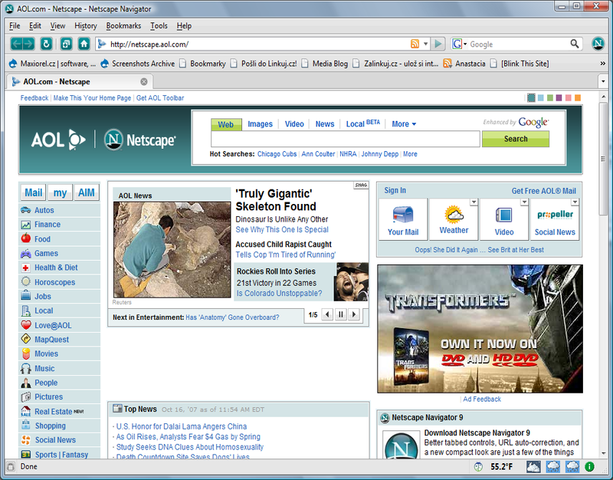Open propeller Social News widget
The height and width of the screenshot is (480, 613).
point(555,219)
